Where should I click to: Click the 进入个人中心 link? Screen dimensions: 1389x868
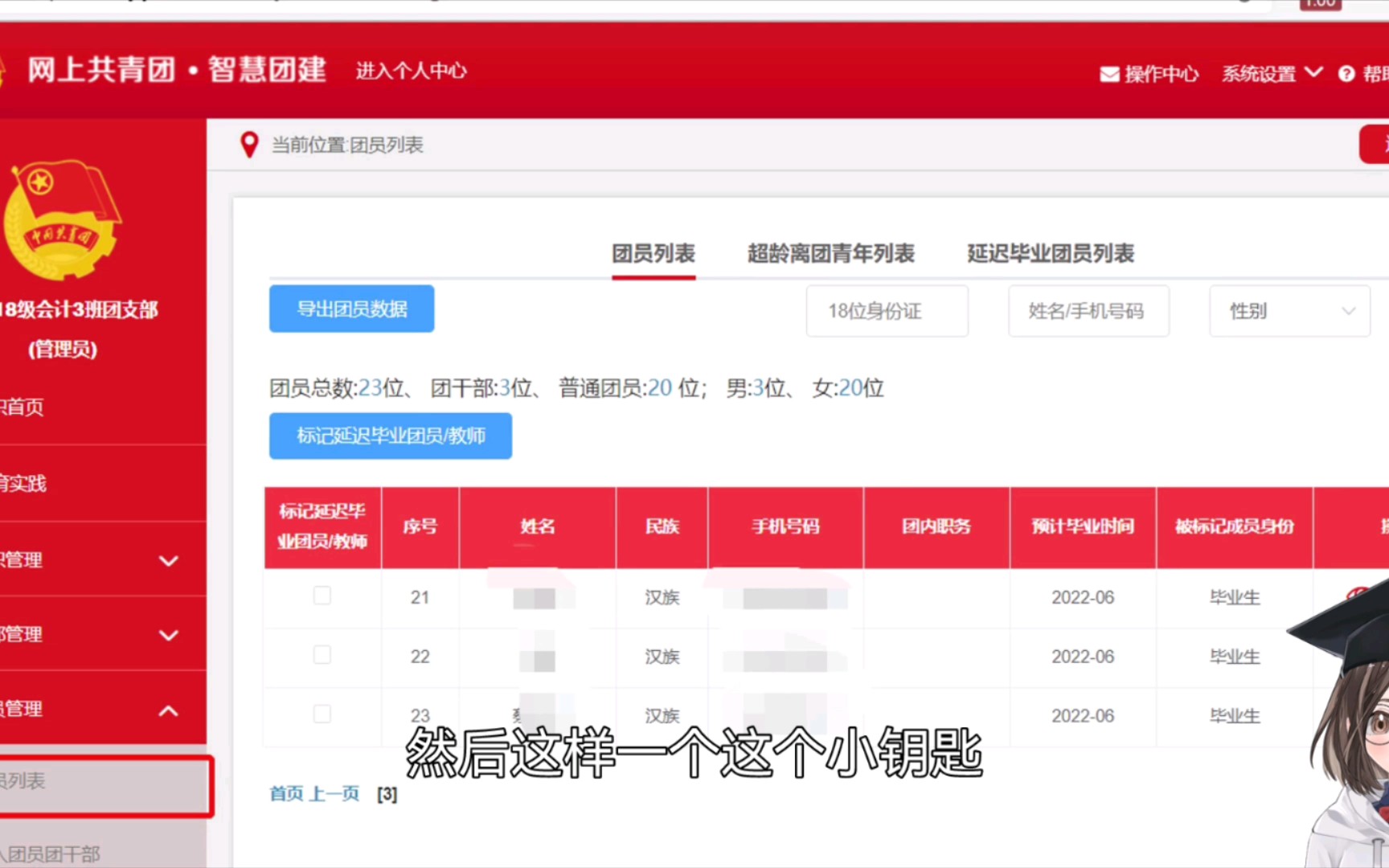coord(411,71)
